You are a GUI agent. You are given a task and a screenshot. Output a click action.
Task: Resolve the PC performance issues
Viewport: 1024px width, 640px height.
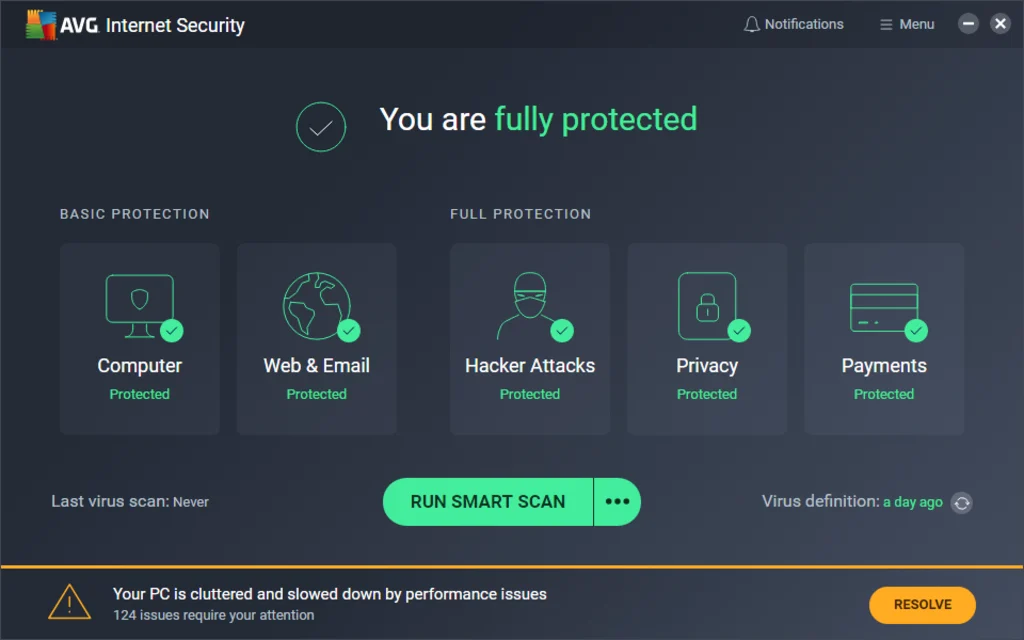click(x=921, y=605)
